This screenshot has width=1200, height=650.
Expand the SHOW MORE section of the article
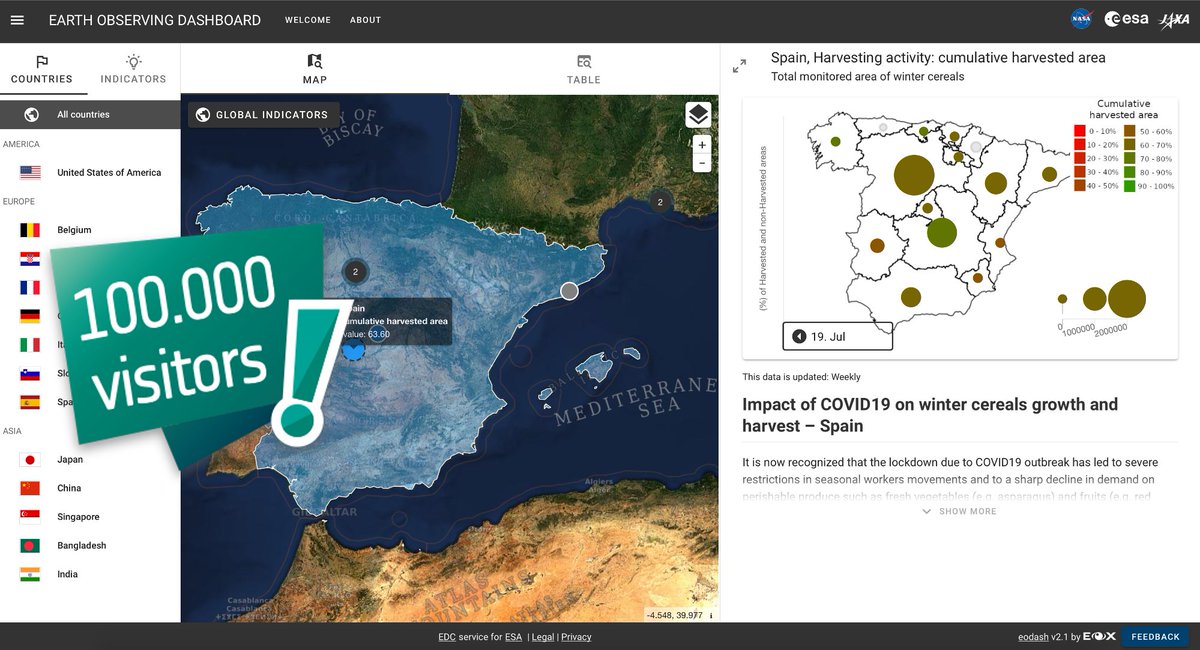[958, 511]
